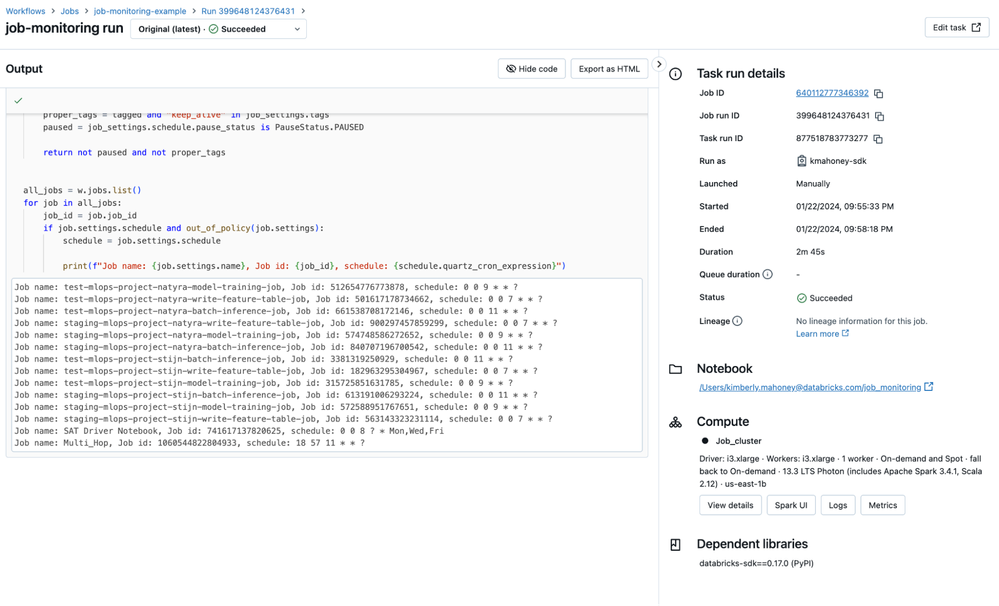
Task: Open Spark UI for the cluster
Action: (790, 505)
